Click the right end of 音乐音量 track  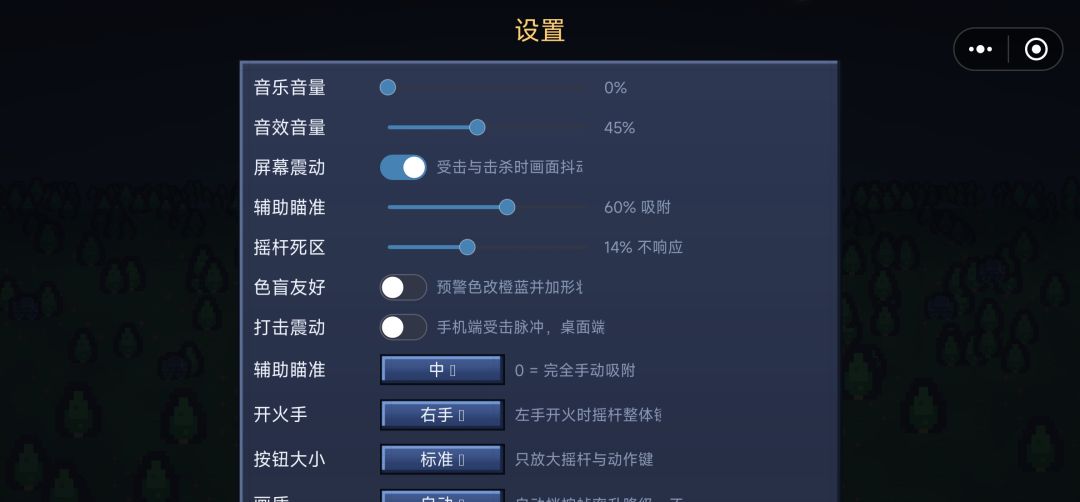click(582, 87)
